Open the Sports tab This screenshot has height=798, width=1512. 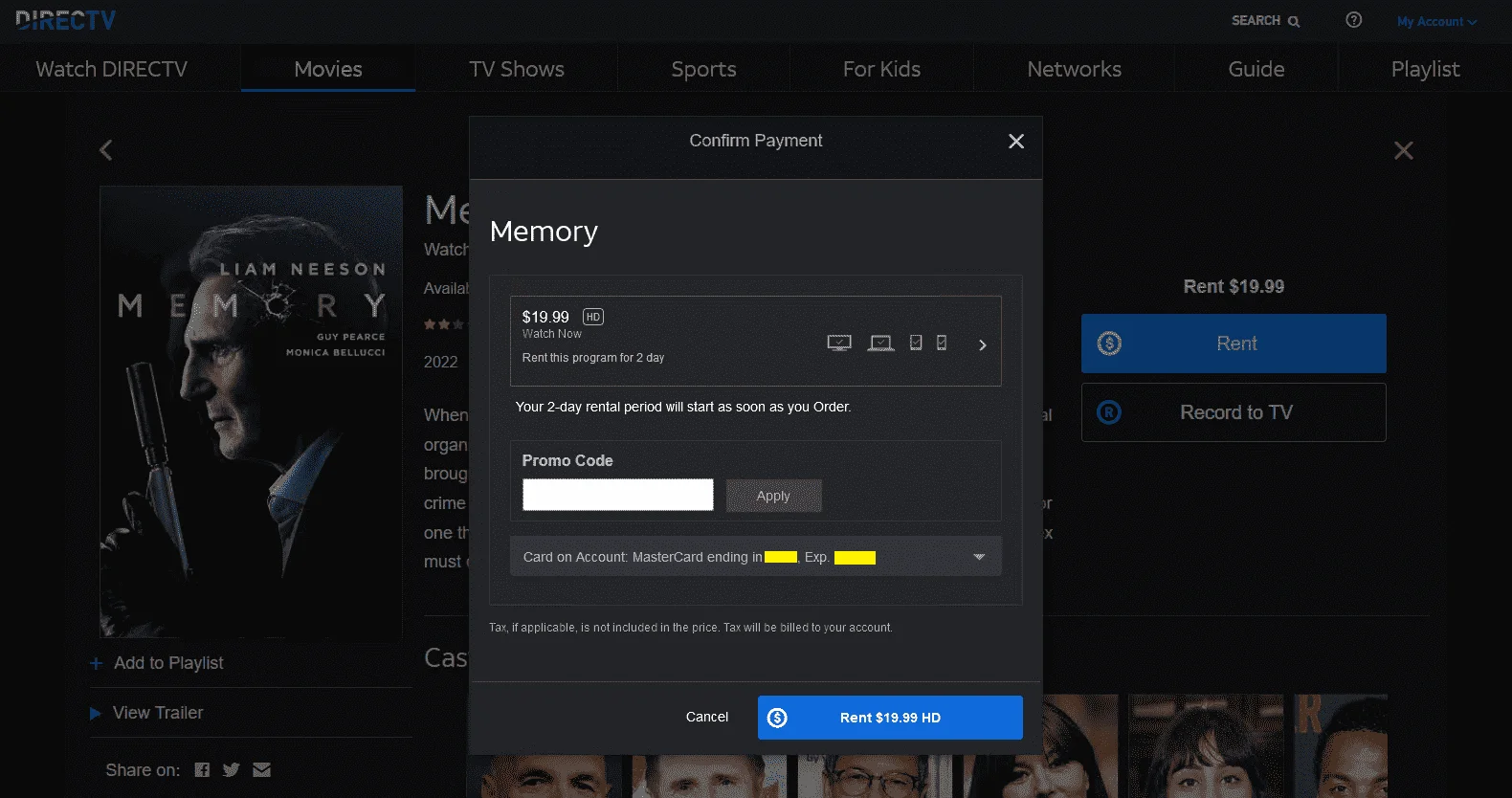[x=703, y=69]
